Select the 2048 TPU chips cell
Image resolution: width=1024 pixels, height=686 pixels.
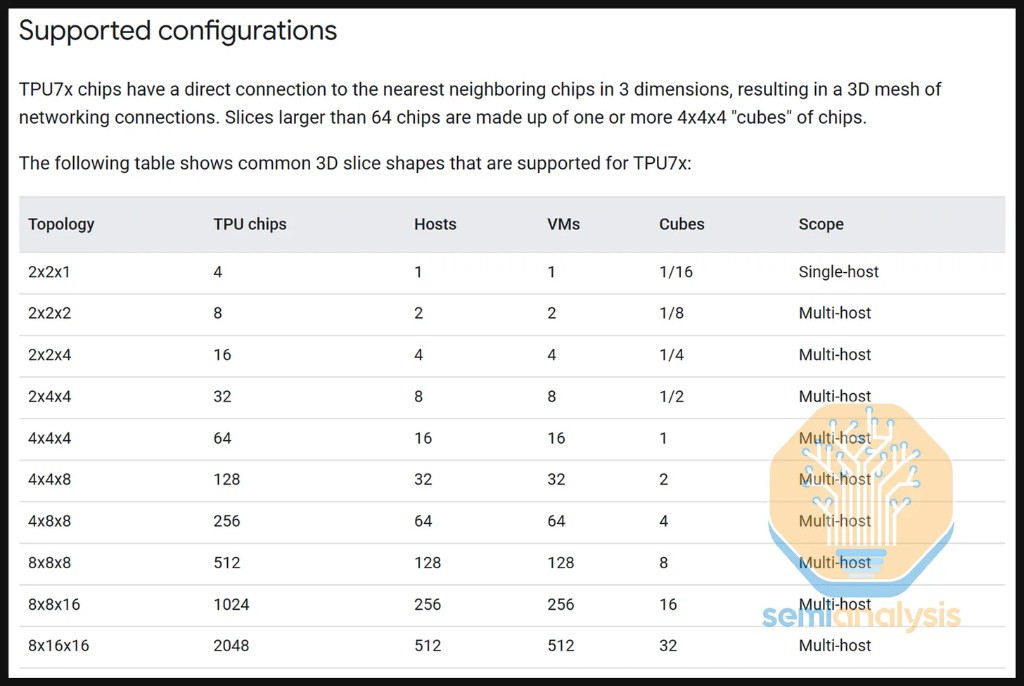pos(232,646)
